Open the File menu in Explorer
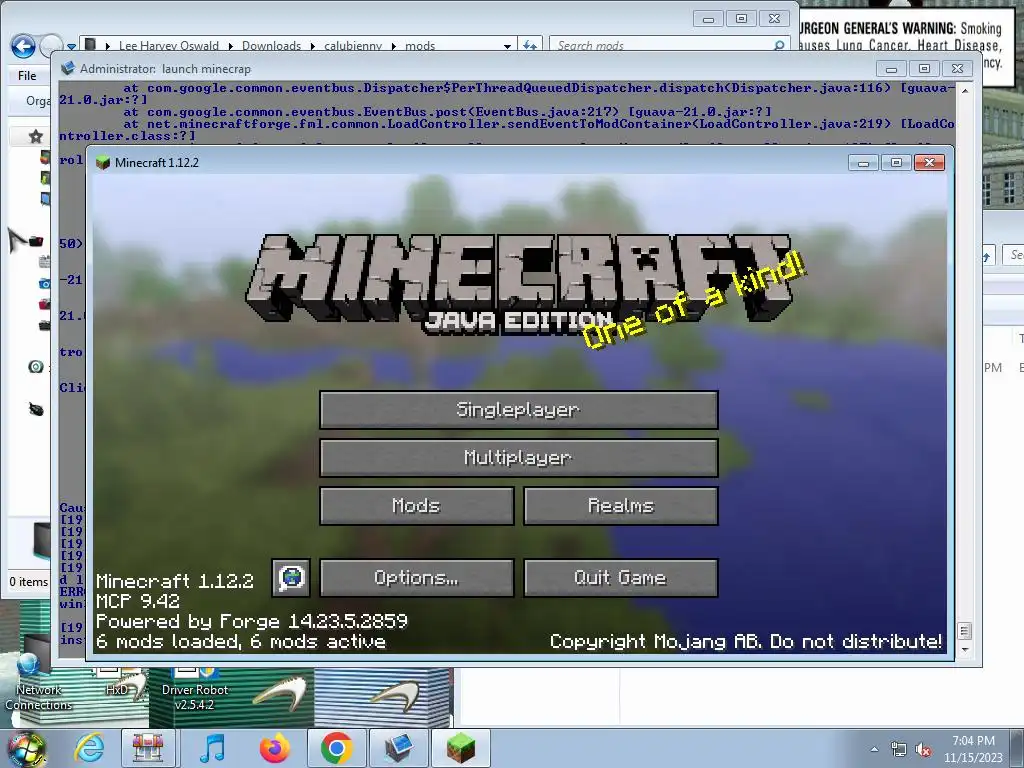 [27, 76]
